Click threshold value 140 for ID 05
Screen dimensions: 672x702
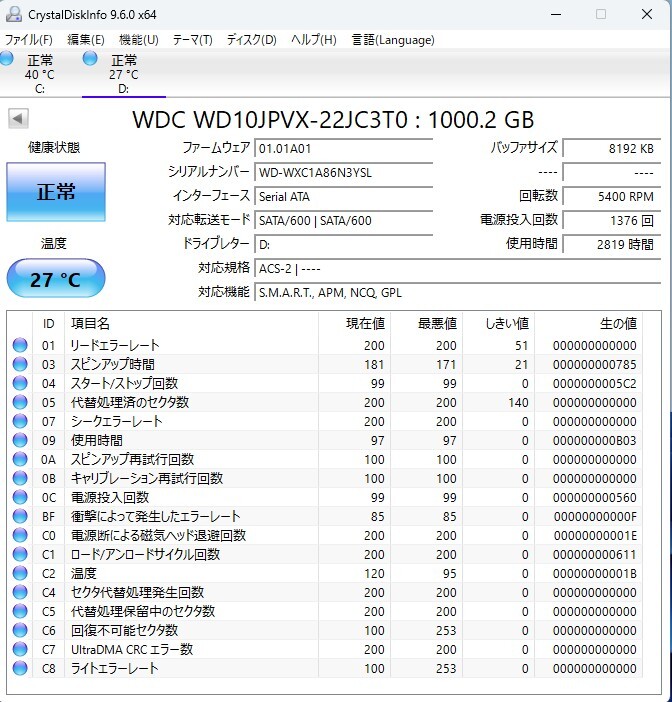click(518, 402)
